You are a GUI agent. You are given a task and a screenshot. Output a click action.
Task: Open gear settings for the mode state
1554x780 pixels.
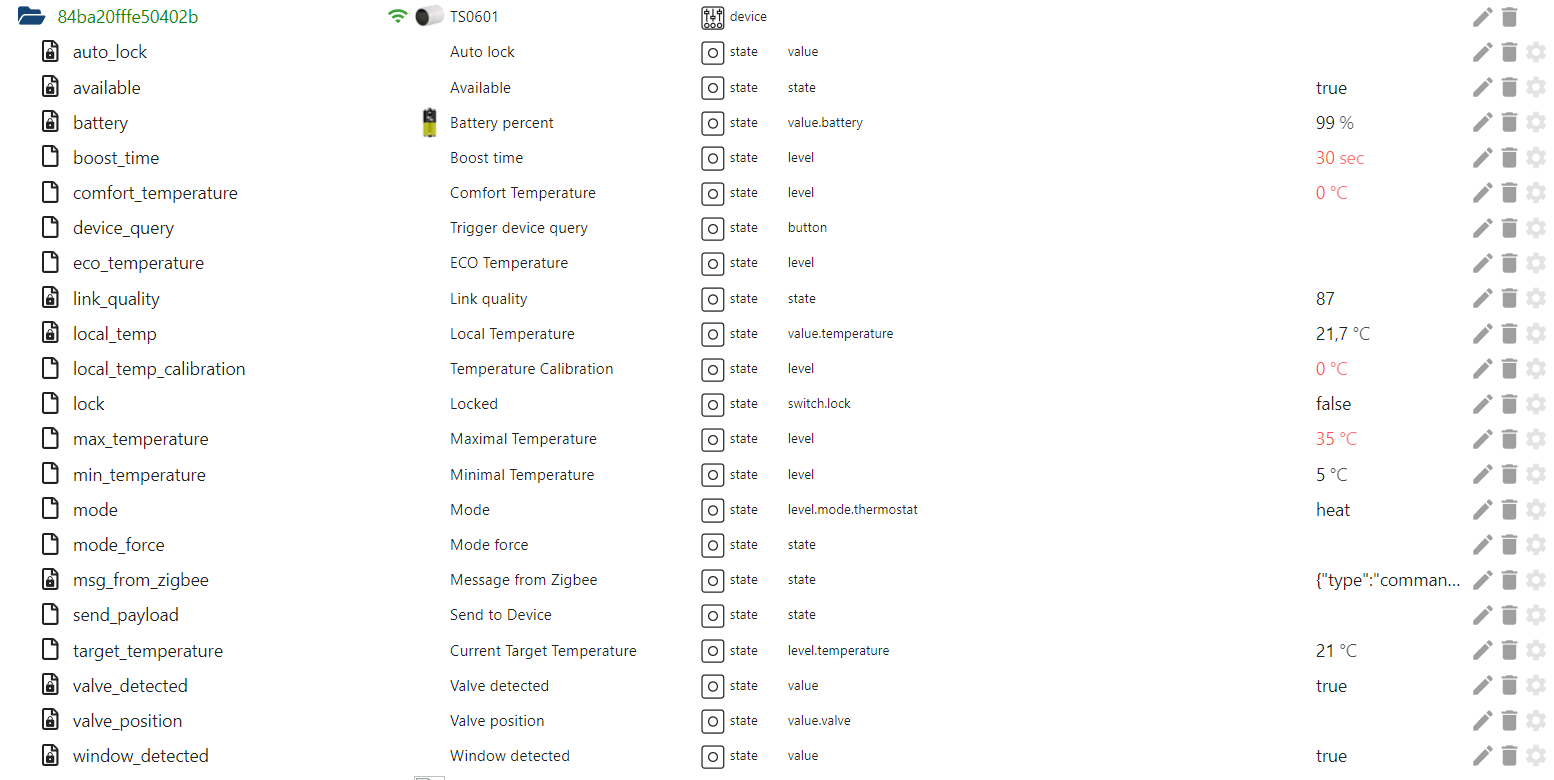tap(1536, 510)
